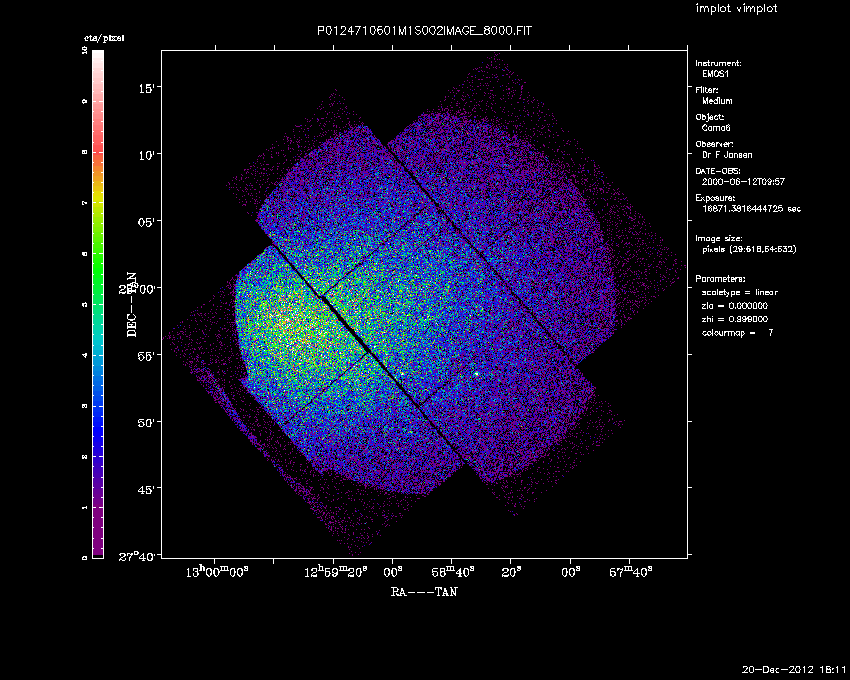Click the bright yellow-red cluster core
Screen dimensions: 850x680
click(275, 322)
